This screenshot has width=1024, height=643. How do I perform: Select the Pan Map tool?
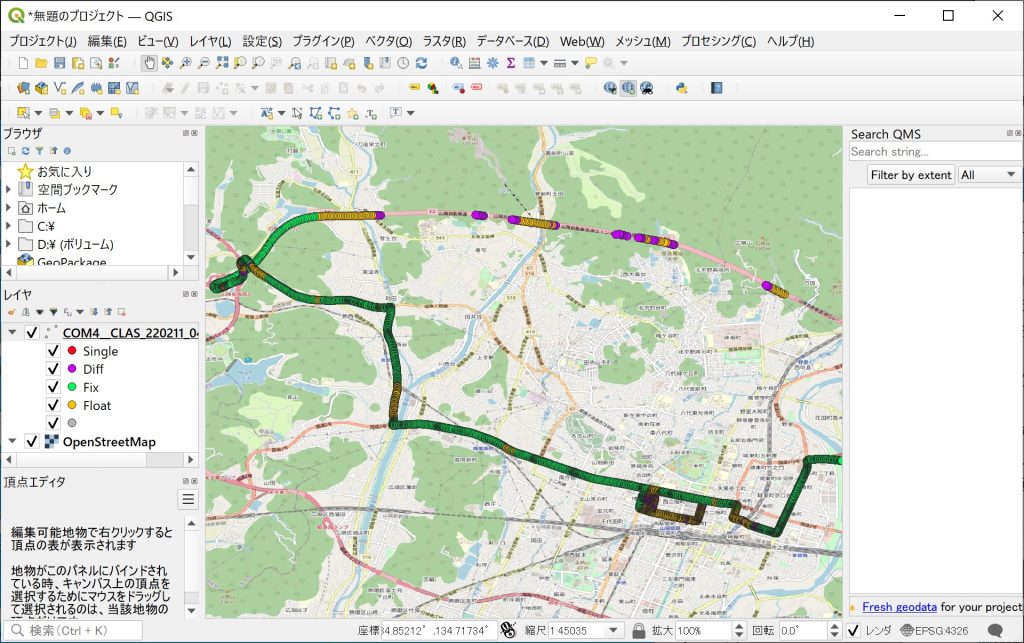[x=150, y=63]
